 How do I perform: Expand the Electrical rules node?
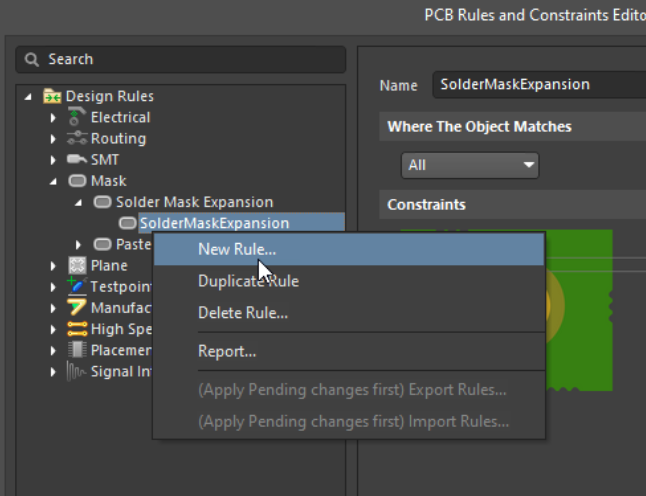[x=54, y=118]
